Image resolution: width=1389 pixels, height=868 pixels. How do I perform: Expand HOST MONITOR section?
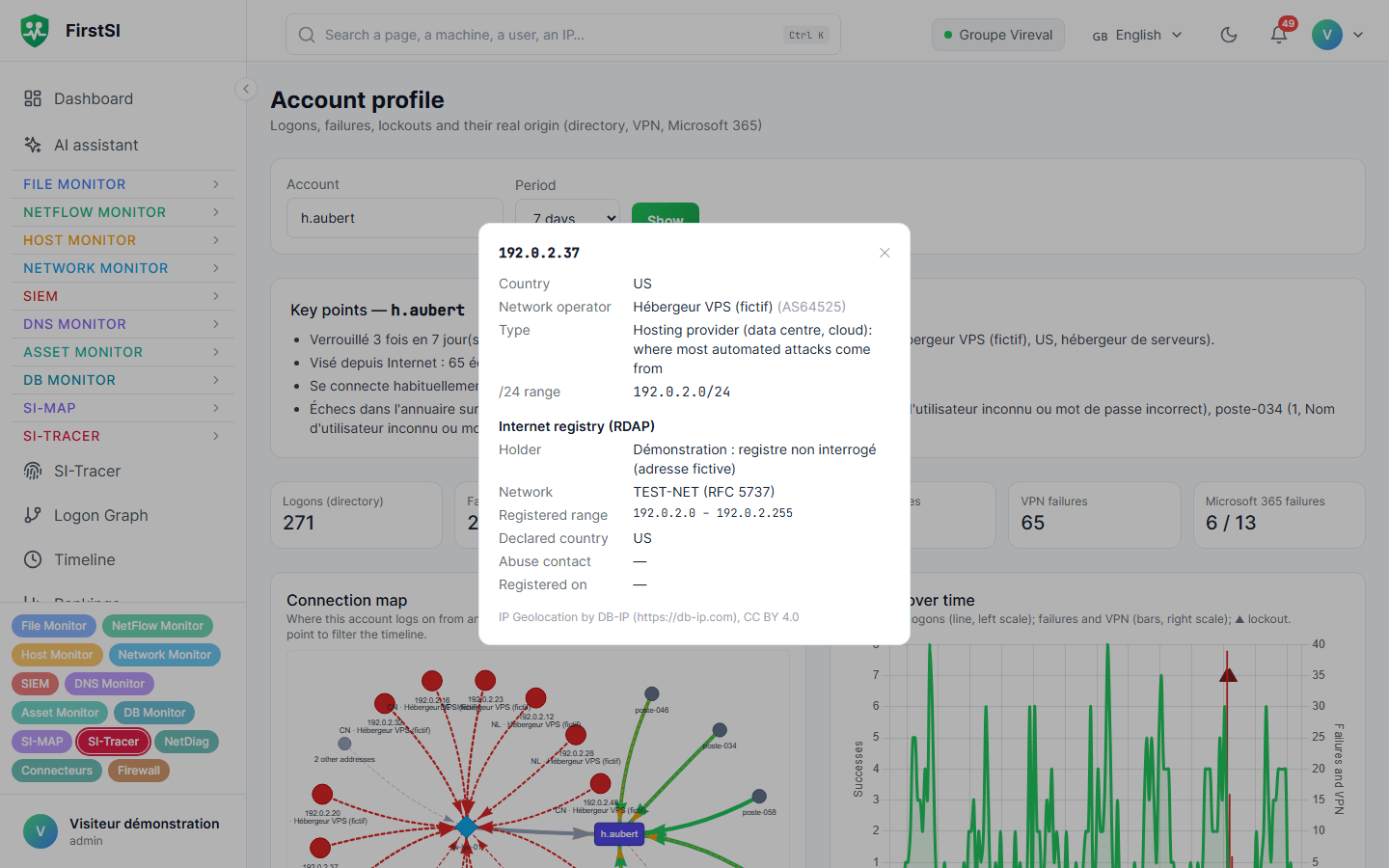123,240
